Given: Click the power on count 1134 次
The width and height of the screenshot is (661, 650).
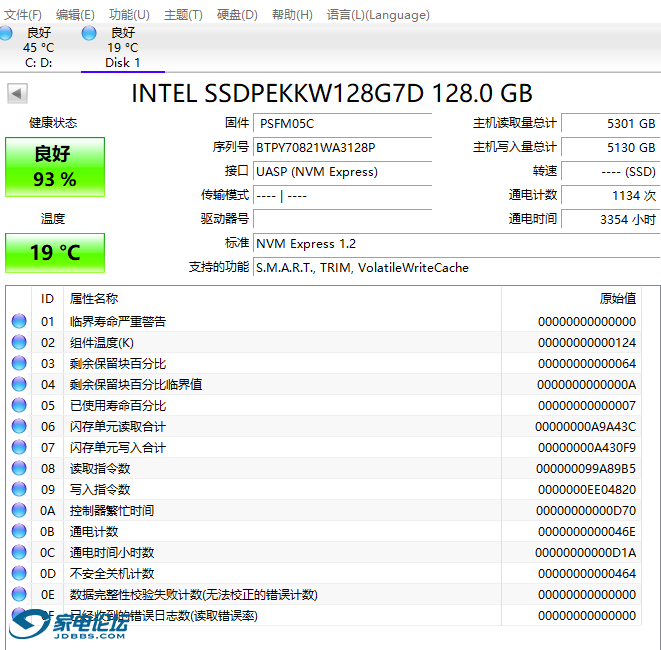Looking at the screenshot, I should 610,196.
